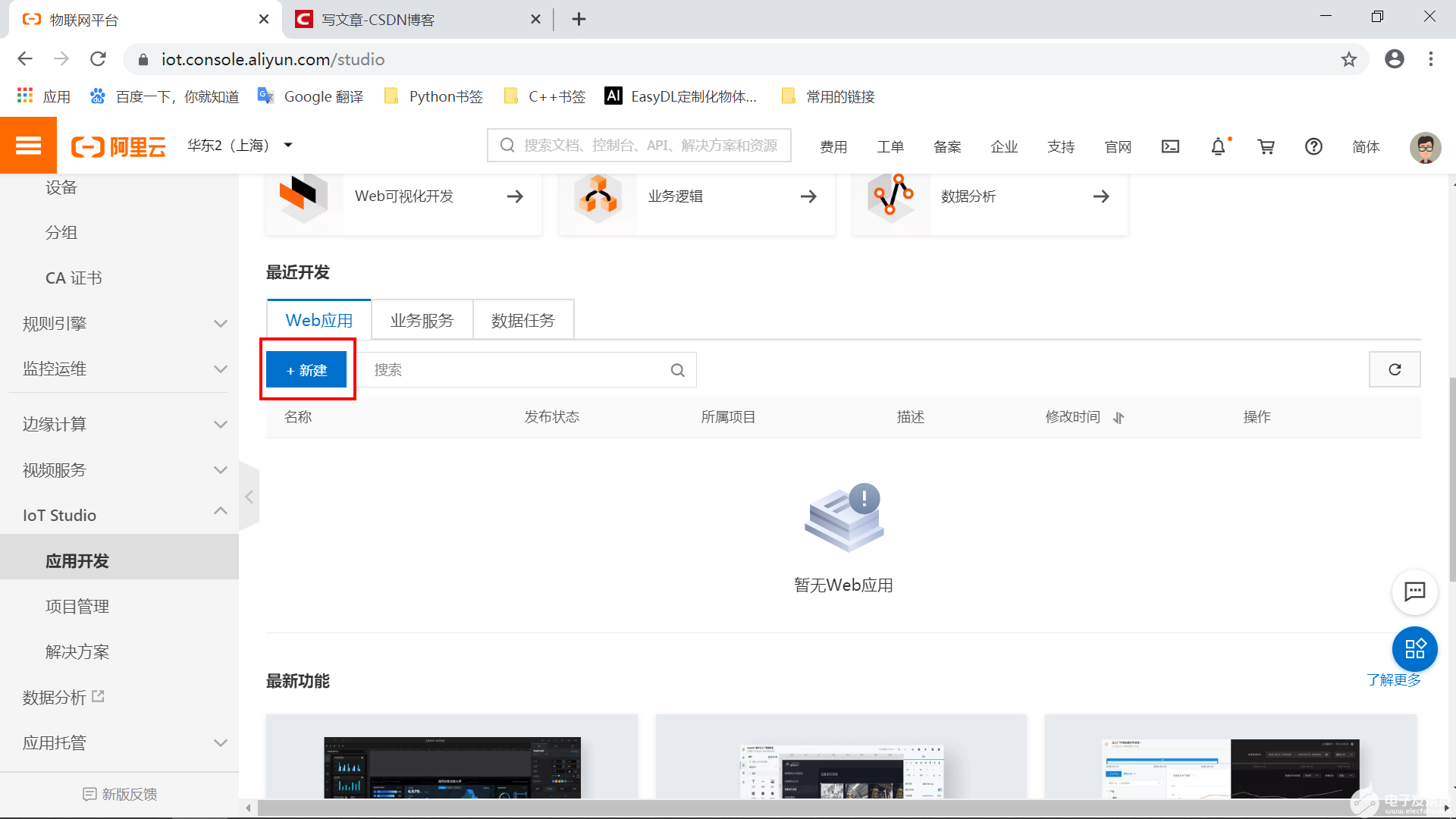Open 新版反馈 at sidebar bottom
This screenshot has height=819, width=1456.
coord(120,794)
